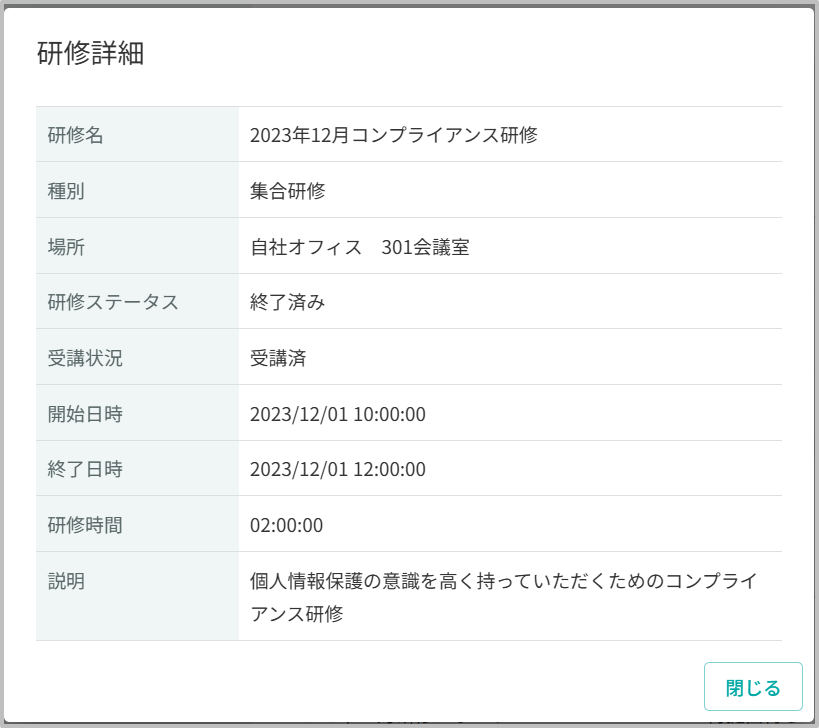
Task: Click the 種別 label cell
Action: click(x=137, y=190)
